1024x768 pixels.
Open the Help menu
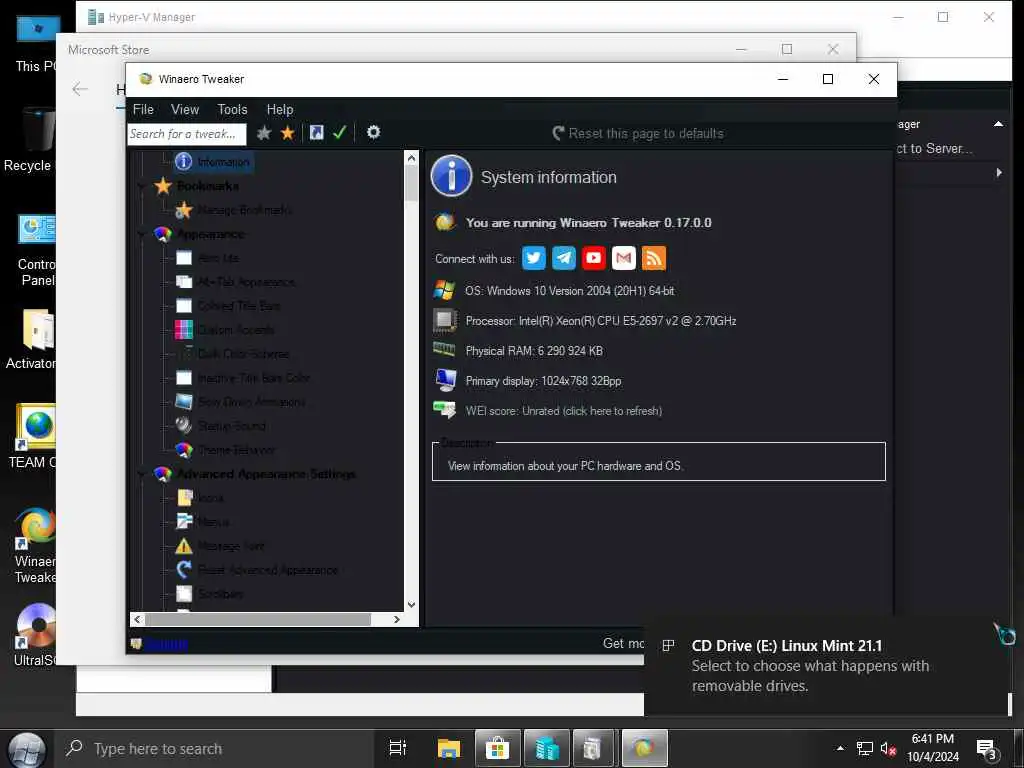[280, 109]
